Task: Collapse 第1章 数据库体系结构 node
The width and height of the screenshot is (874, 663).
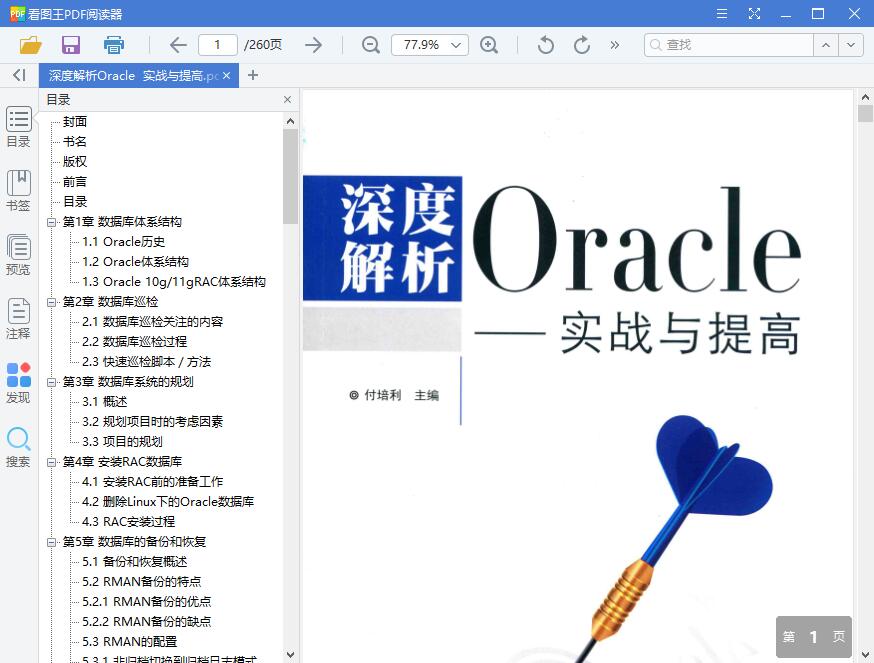Action: (x=51, y=222)
